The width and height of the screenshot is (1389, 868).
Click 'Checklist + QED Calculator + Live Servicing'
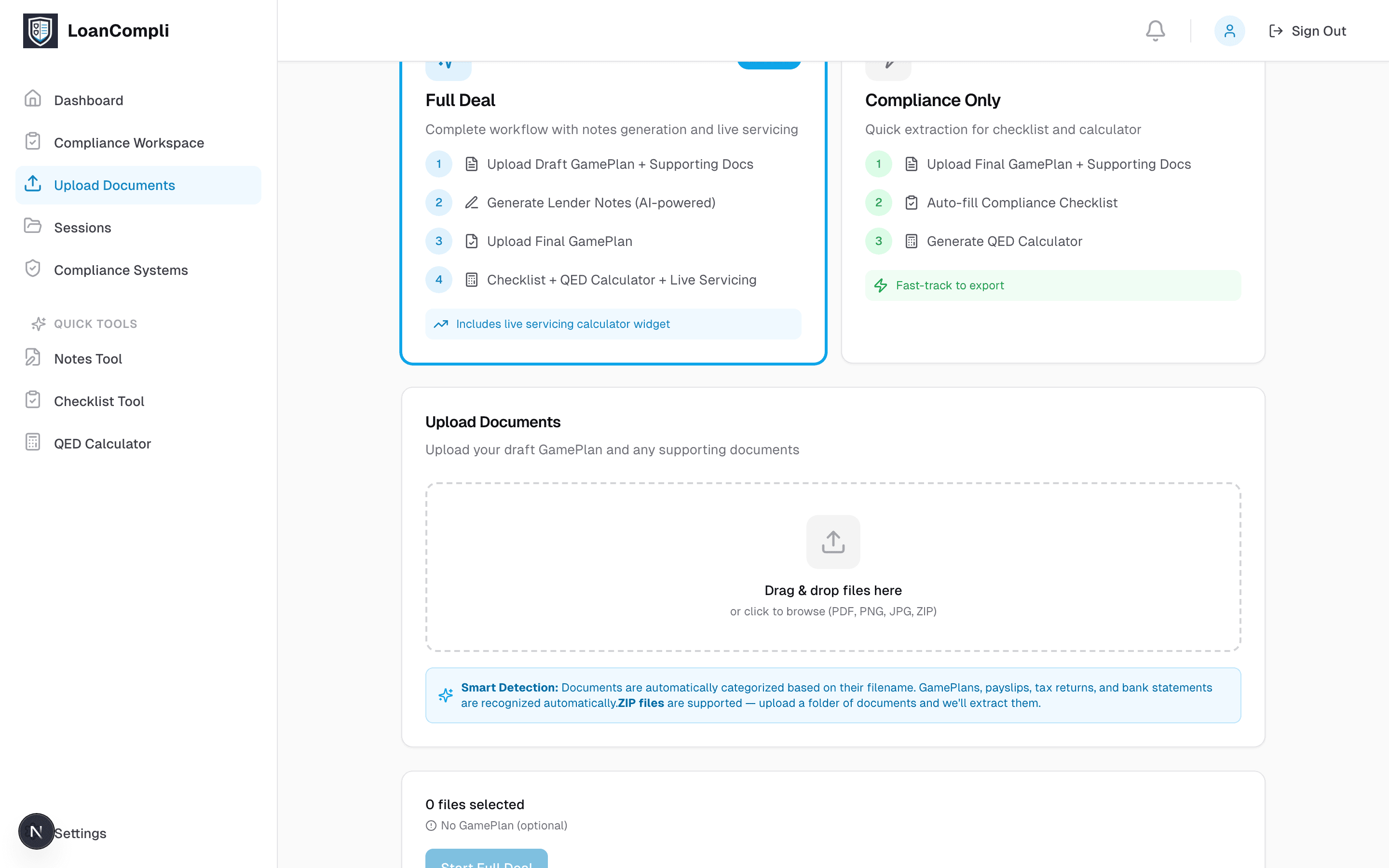[621, 280]
